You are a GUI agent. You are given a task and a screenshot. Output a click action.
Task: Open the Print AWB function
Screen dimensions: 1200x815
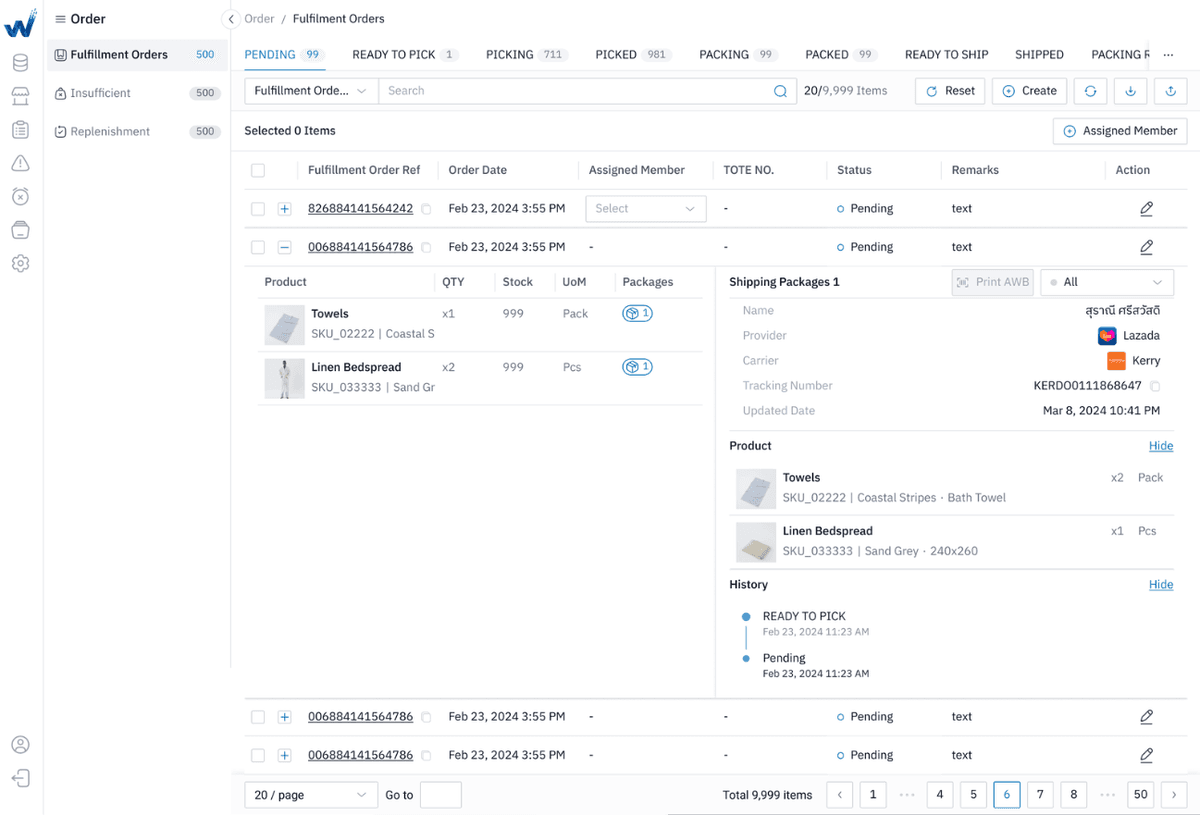[x=992, y=282]
